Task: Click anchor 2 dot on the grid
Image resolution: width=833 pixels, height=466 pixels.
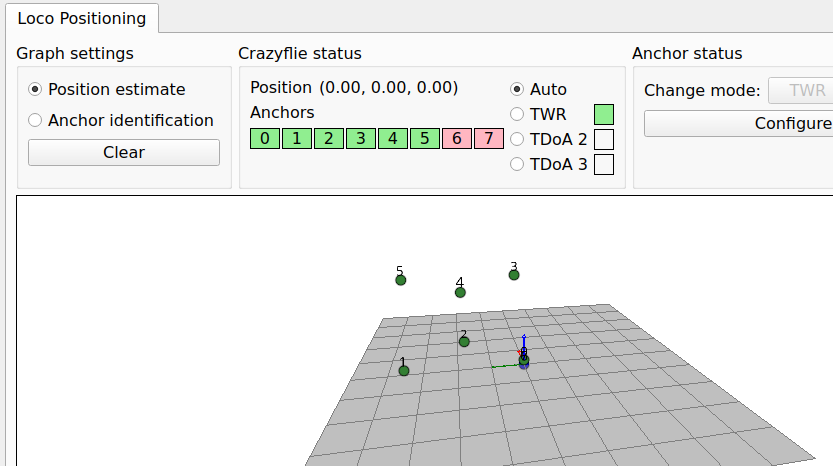Action: pos(464,342)
